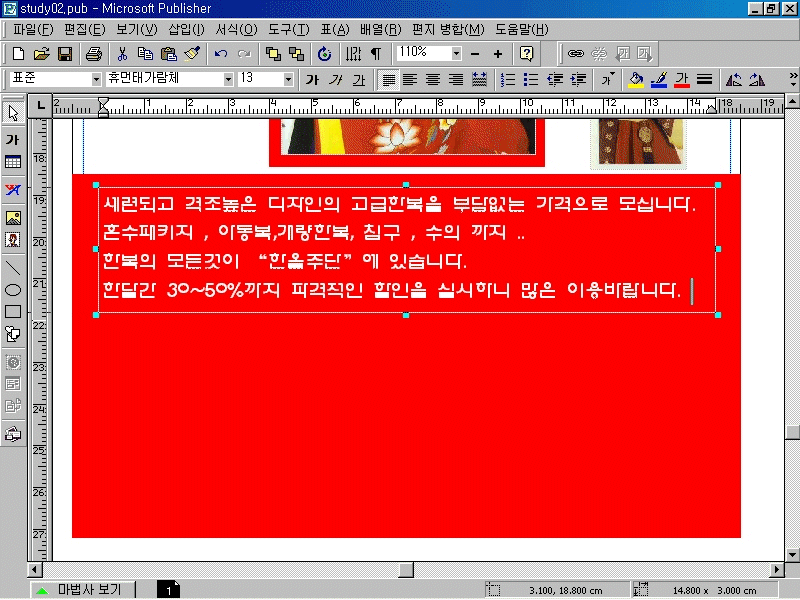Activate the Format Painter brush
The image size is (800, 600).
[x=192, y=54]
